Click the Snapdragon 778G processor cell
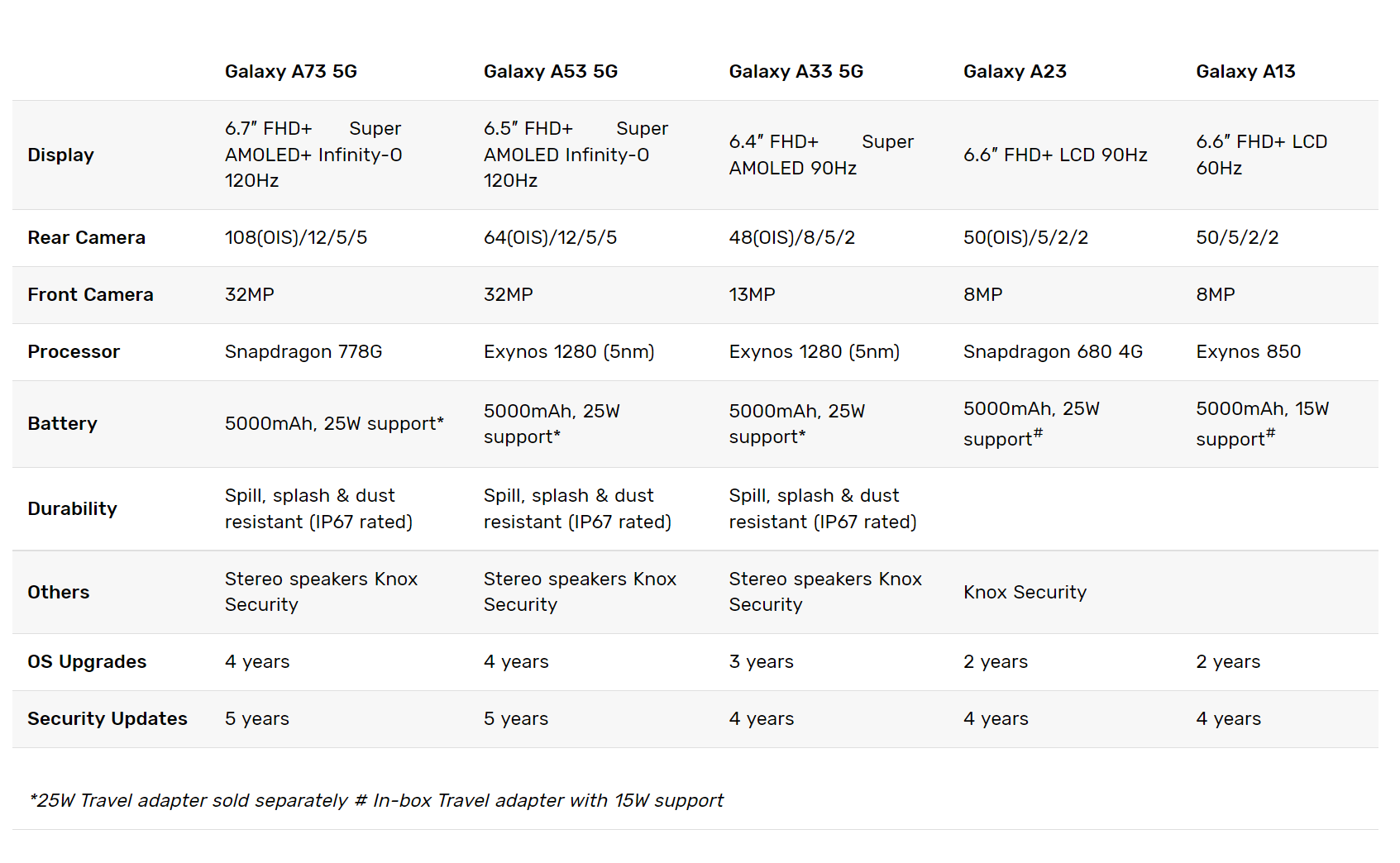This screenshot has height=863, width=1400. click(303, 352)
